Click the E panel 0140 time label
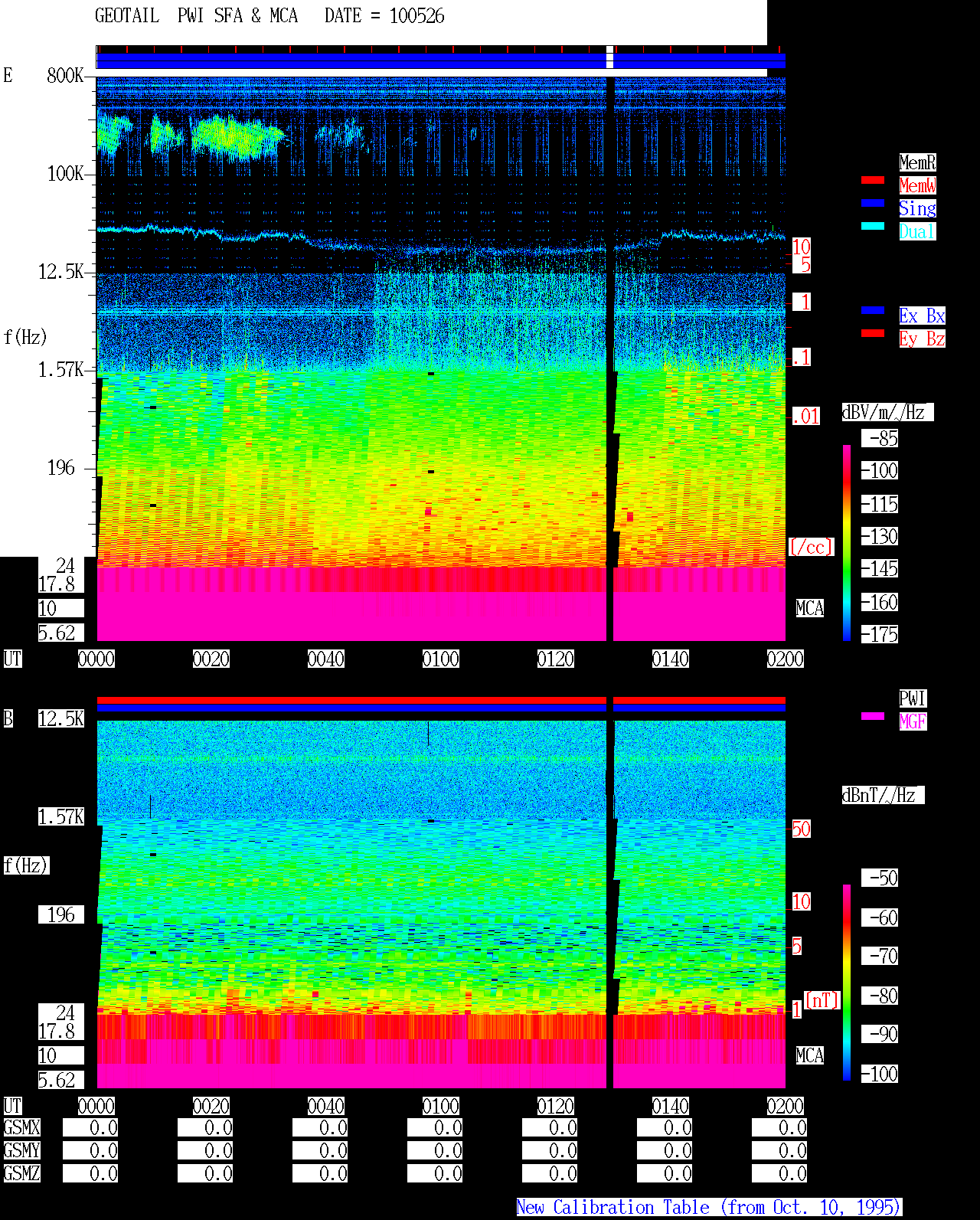 pyautogui.click(x=670, y=659)
